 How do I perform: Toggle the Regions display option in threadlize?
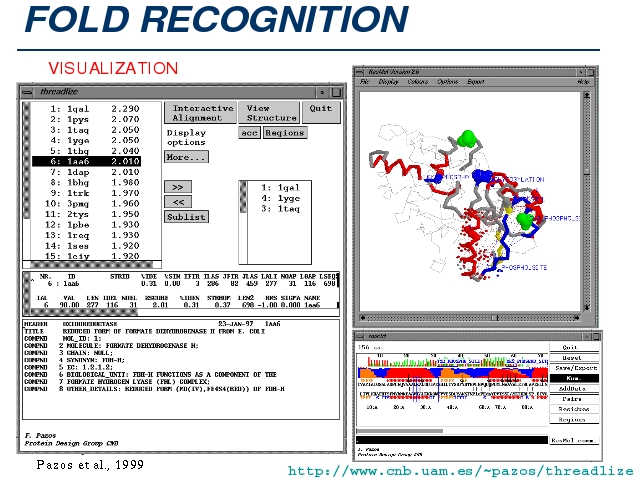(285, 133)
